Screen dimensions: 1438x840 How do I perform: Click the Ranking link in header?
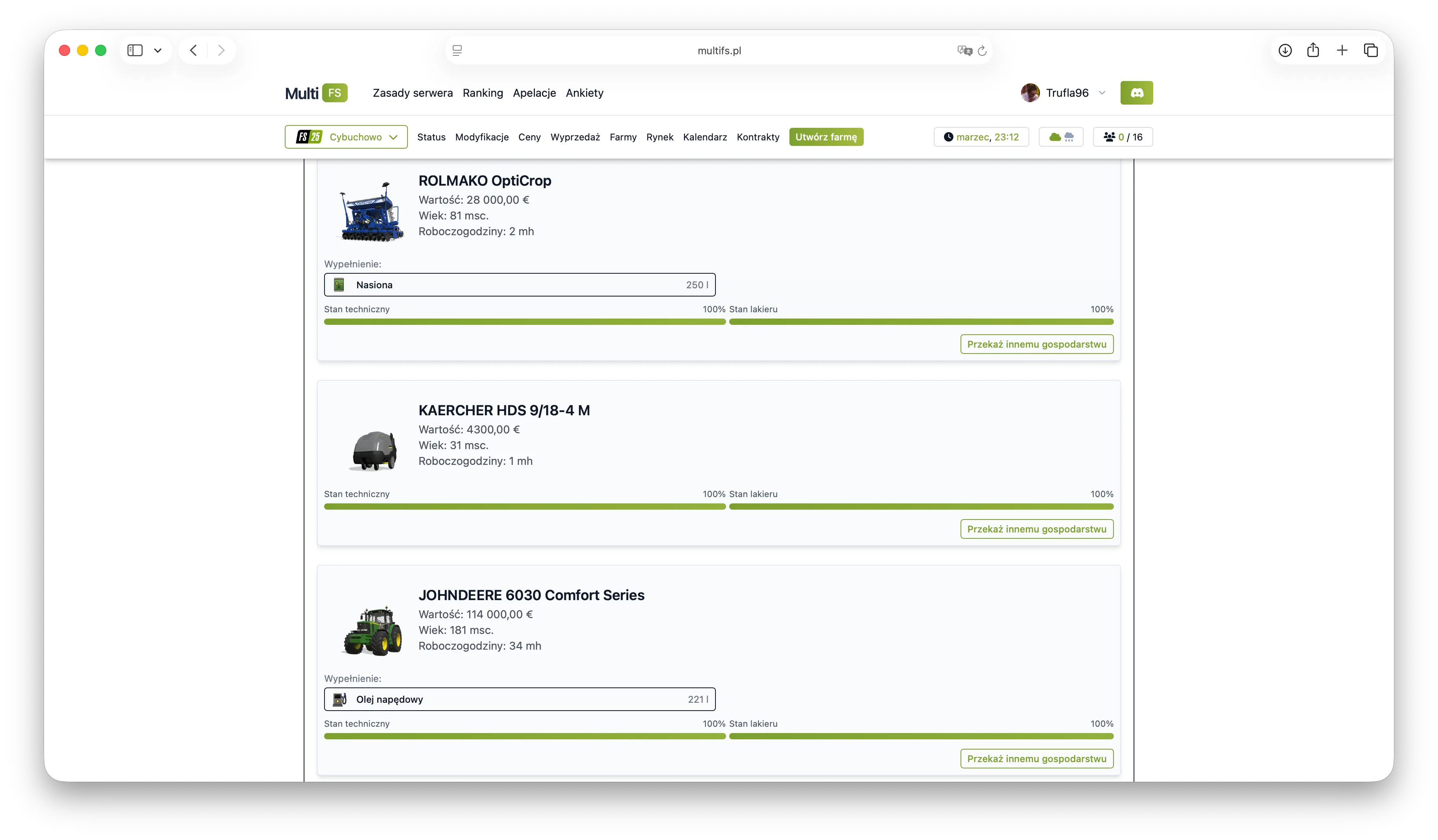tap(483, 93)
